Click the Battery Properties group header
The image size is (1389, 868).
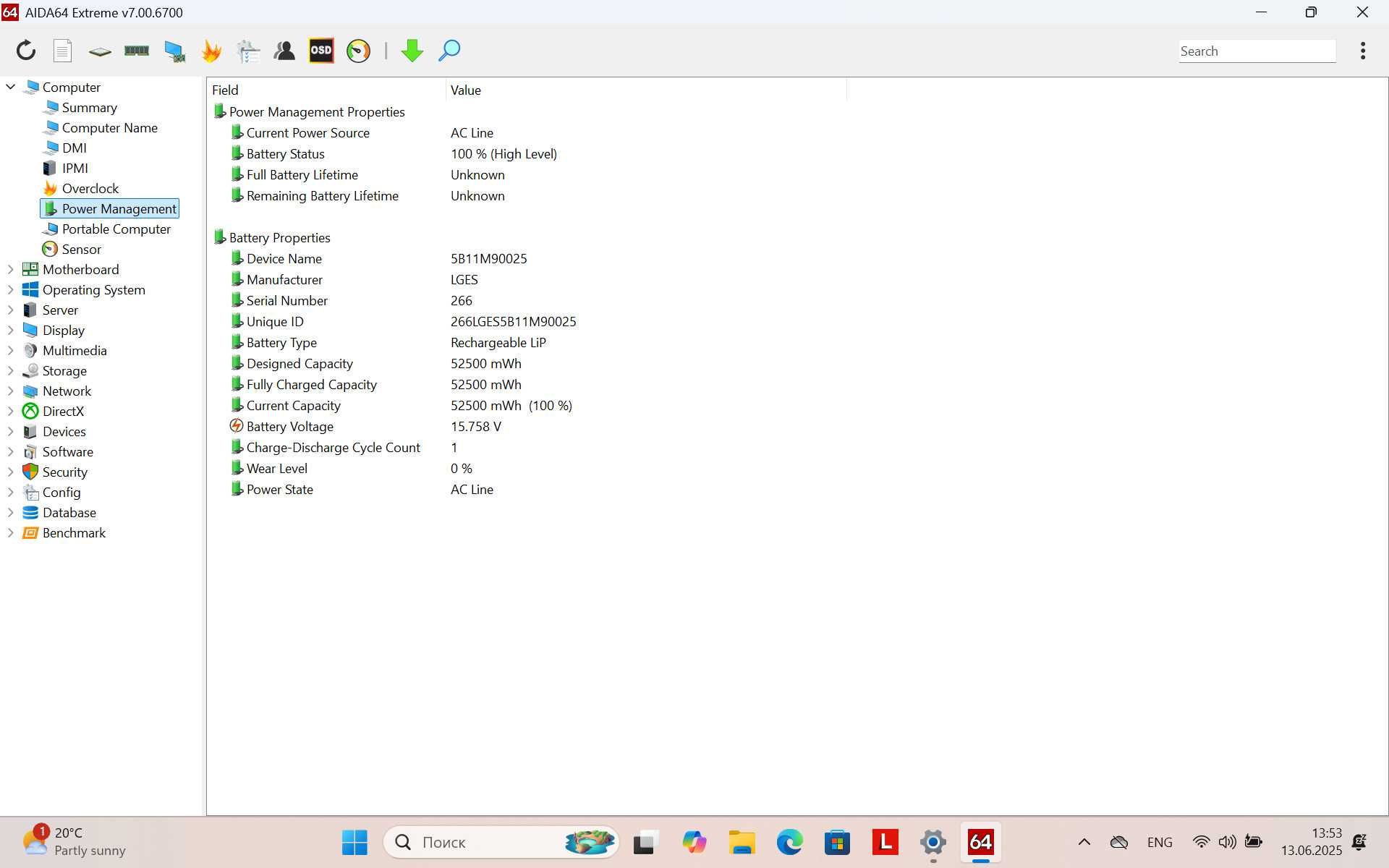tap(272, 237)
